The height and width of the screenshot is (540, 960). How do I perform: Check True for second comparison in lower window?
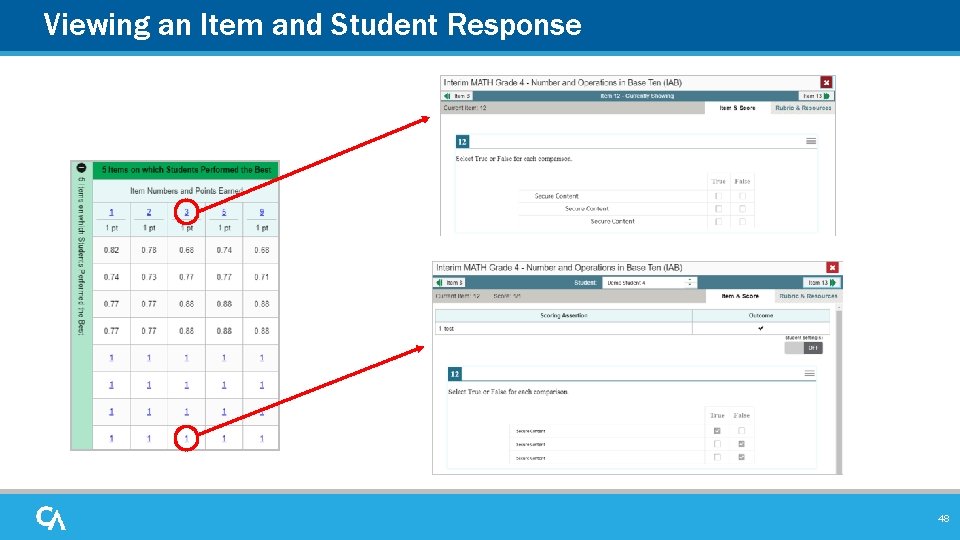(x=717, y=444)
